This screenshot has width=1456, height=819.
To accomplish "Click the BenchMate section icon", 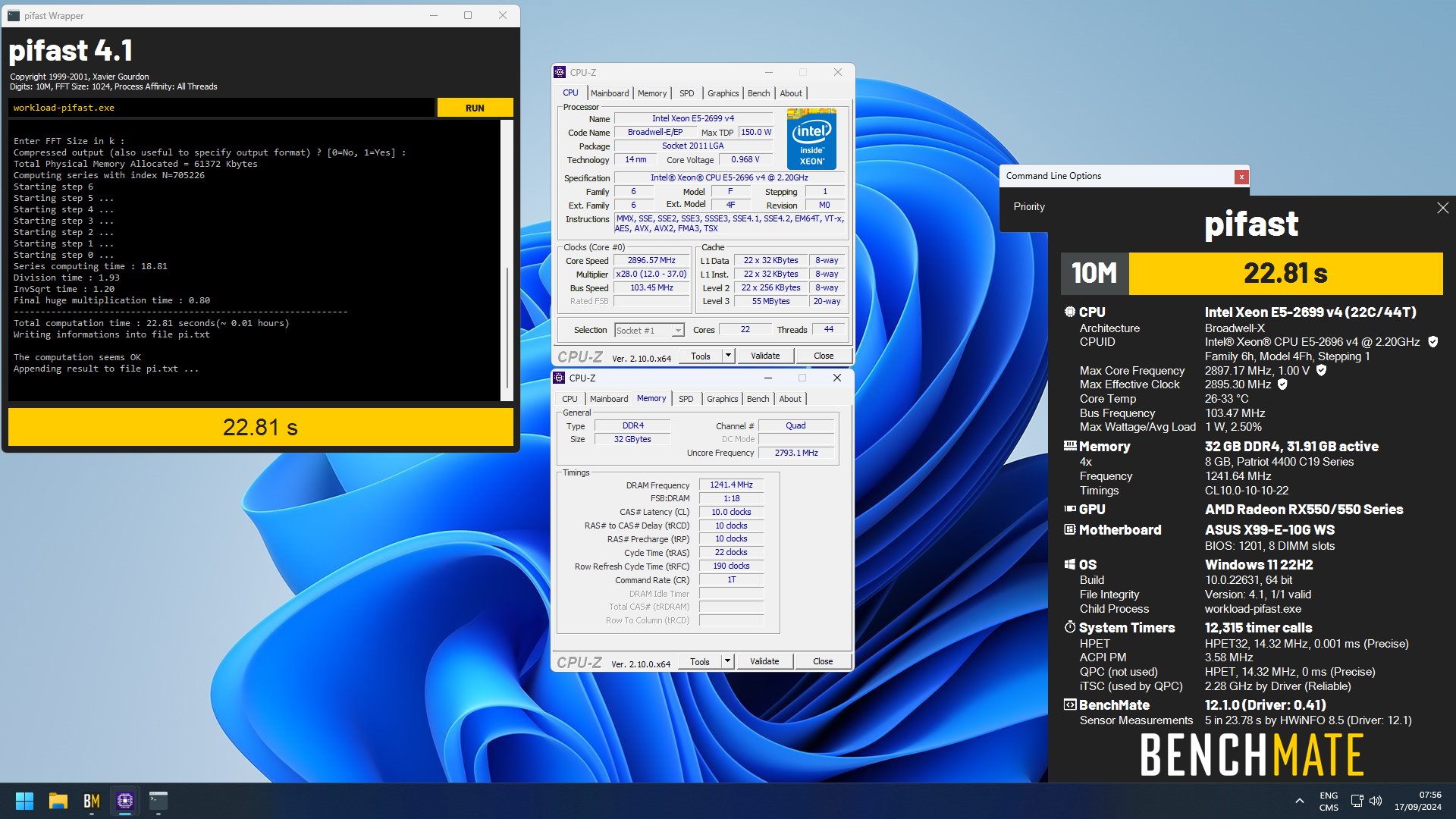I will pos(1070,704).
